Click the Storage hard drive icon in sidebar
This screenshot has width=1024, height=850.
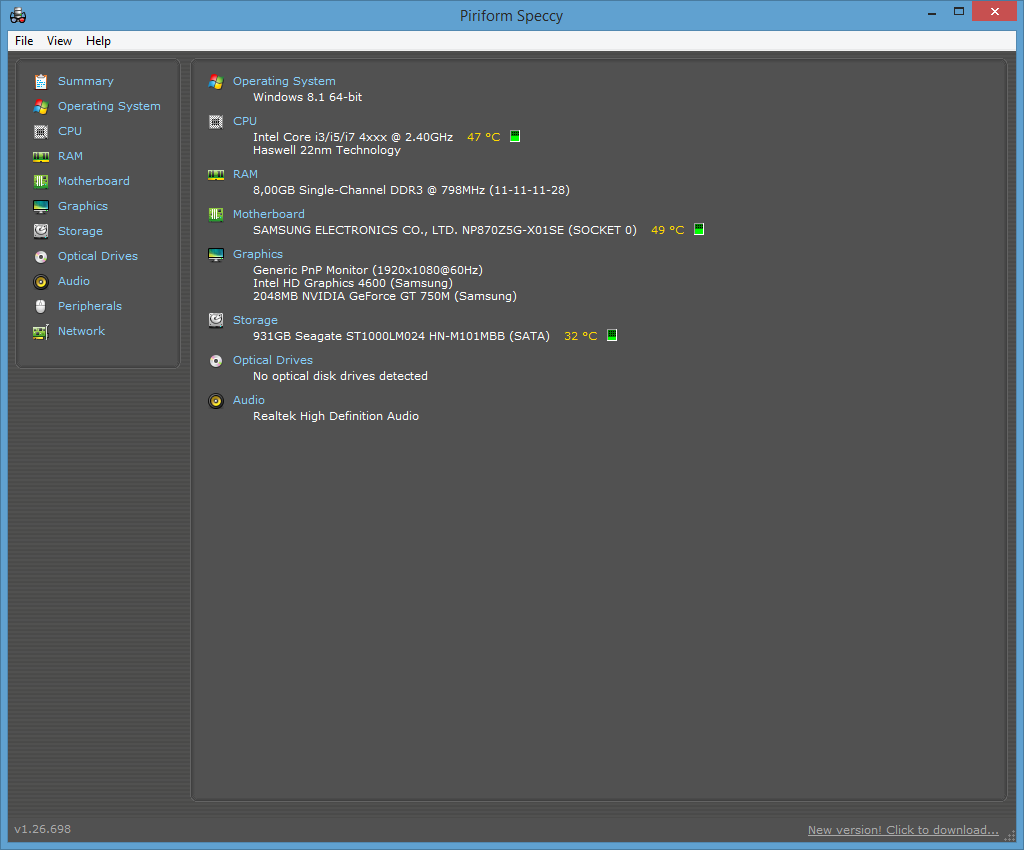click(40, 231)
